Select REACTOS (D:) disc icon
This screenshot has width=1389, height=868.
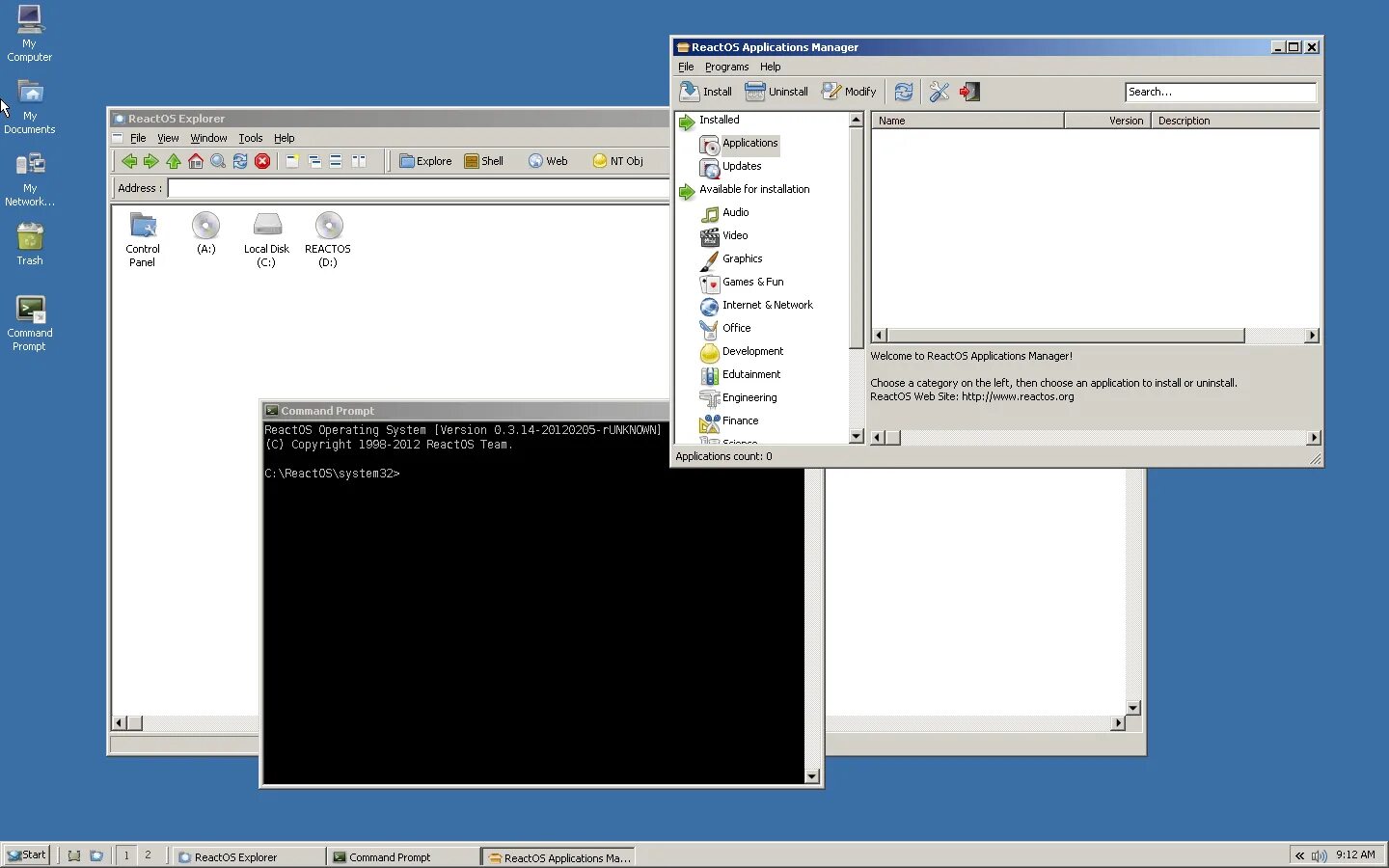[328, 240]
